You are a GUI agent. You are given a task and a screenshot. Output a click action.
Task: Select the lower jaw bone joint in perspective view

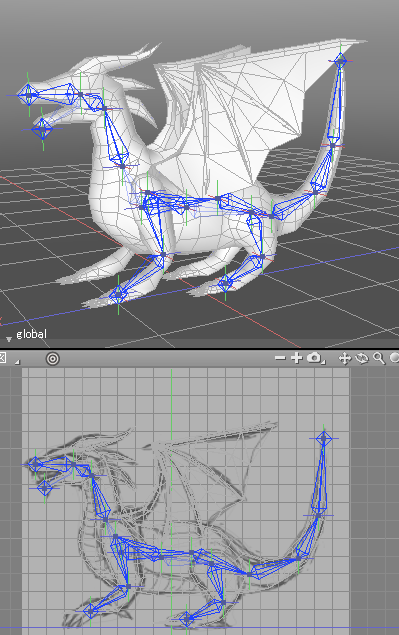pyautogui.click(x=43, y=129)
